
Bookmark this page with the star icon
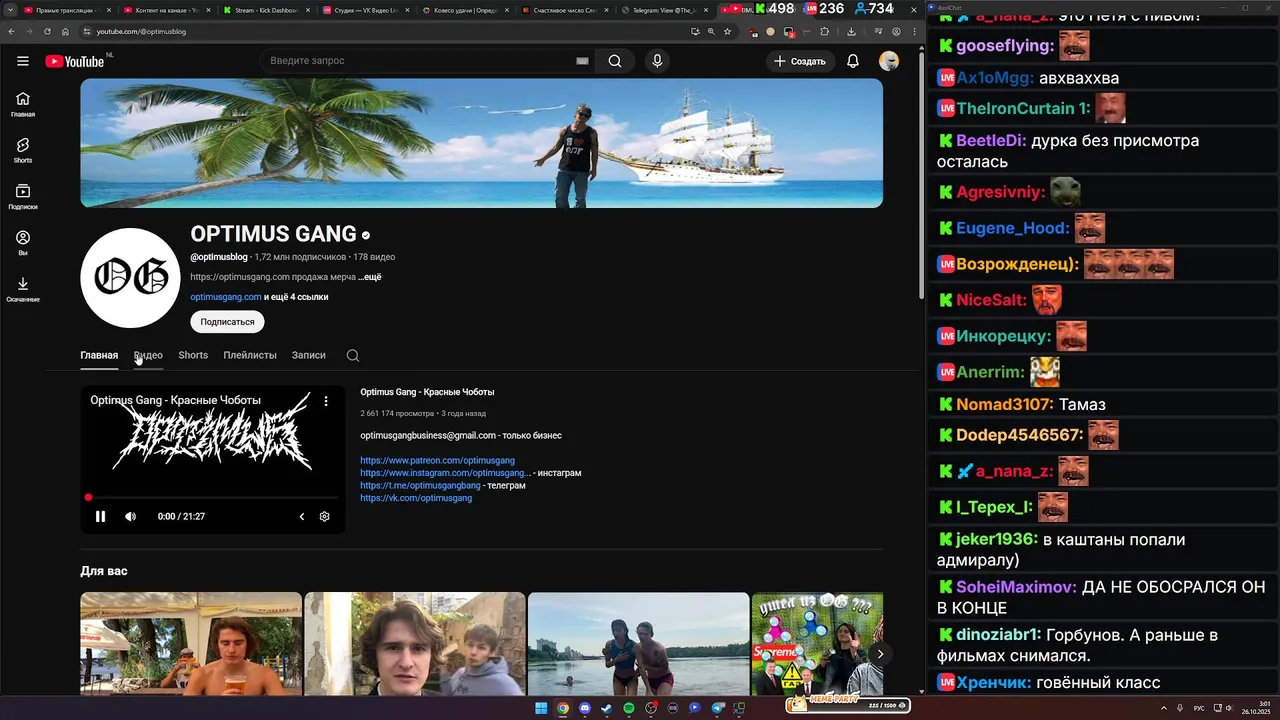(x=727, y=31)
